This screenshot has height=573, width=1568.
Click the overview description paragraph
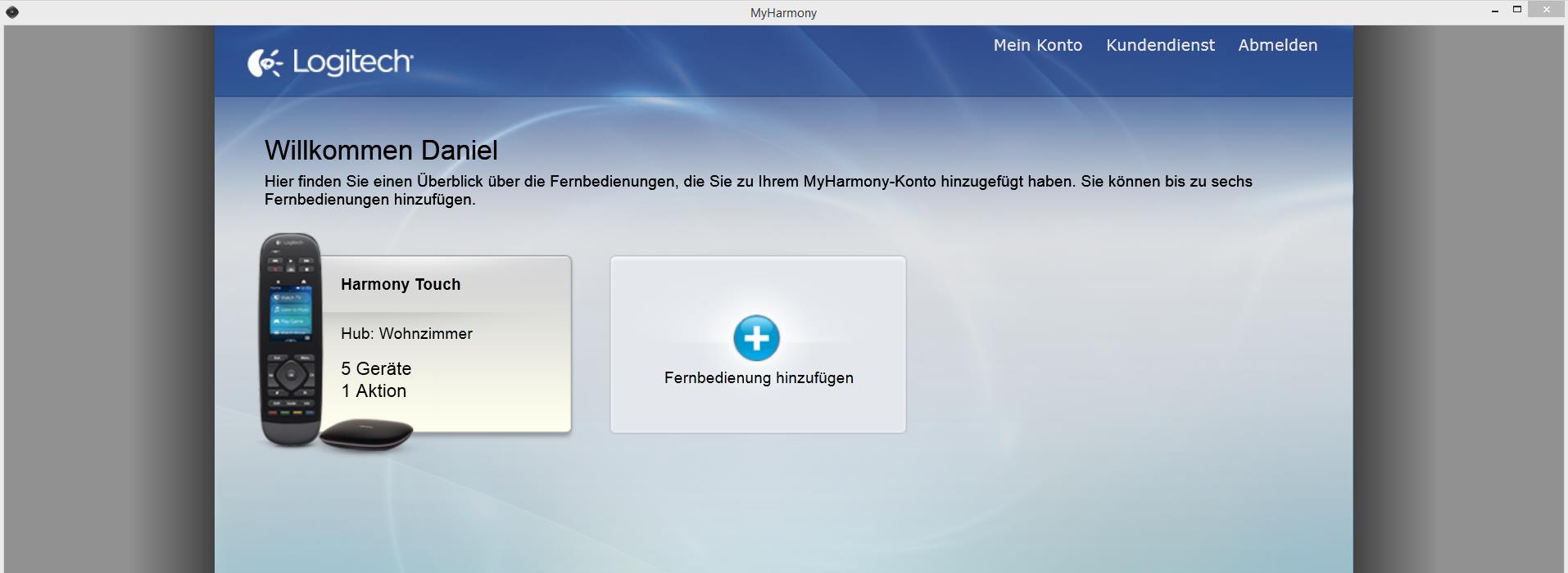(x=757, y=190)
